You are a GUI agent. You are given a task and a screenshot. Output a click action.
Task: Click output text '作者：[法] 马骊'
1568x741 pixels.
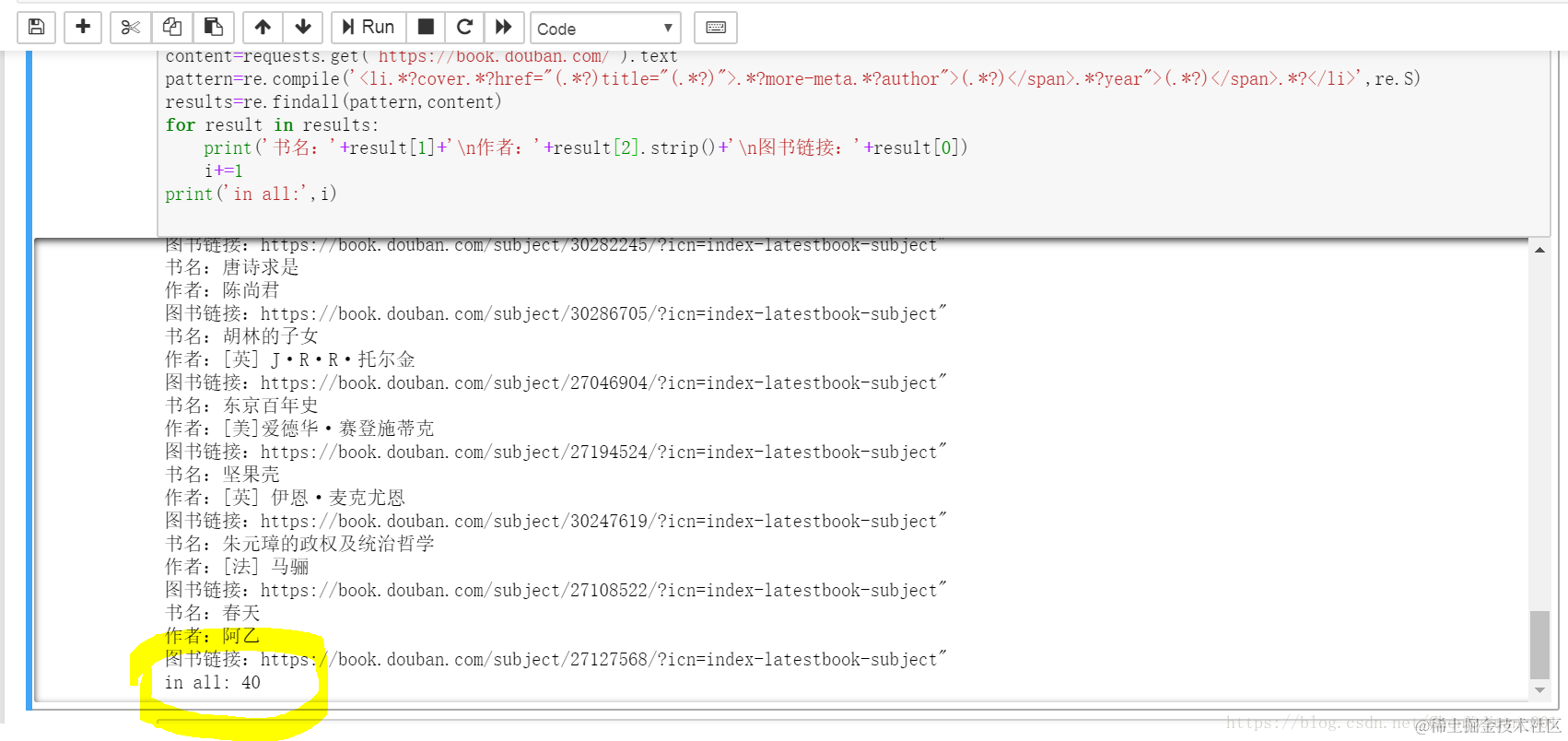(x=237, y=567)
